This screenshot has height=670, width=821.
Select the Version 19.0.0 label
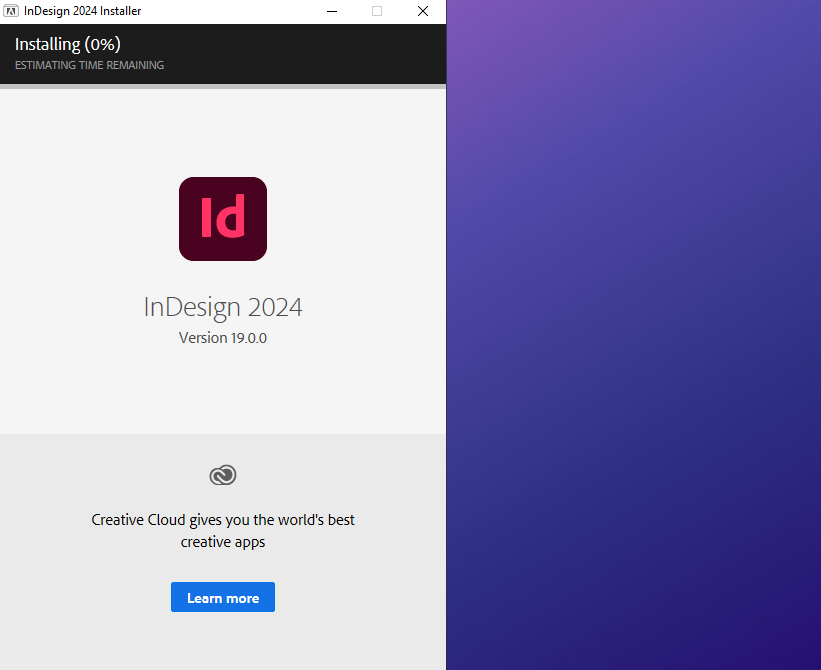click(222, 338)
